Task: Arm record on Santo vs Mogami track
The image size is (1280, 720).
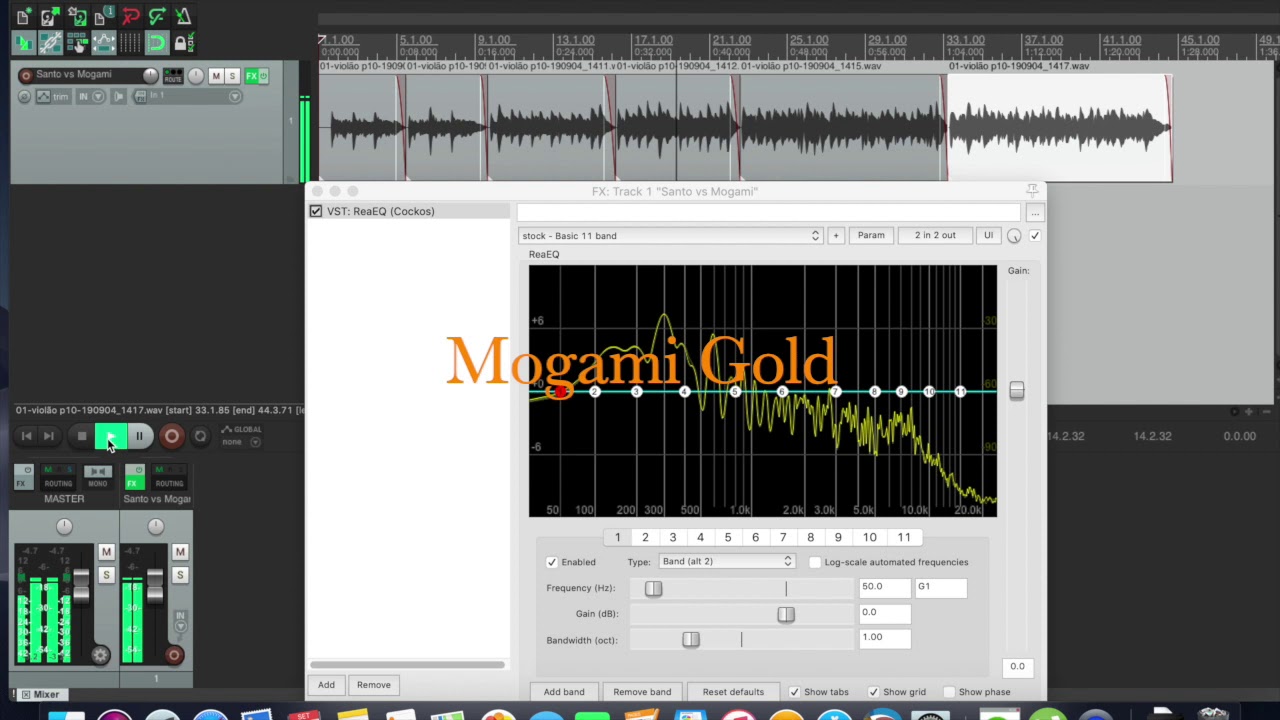Action: pyautogui.click(x=26, y=76)
